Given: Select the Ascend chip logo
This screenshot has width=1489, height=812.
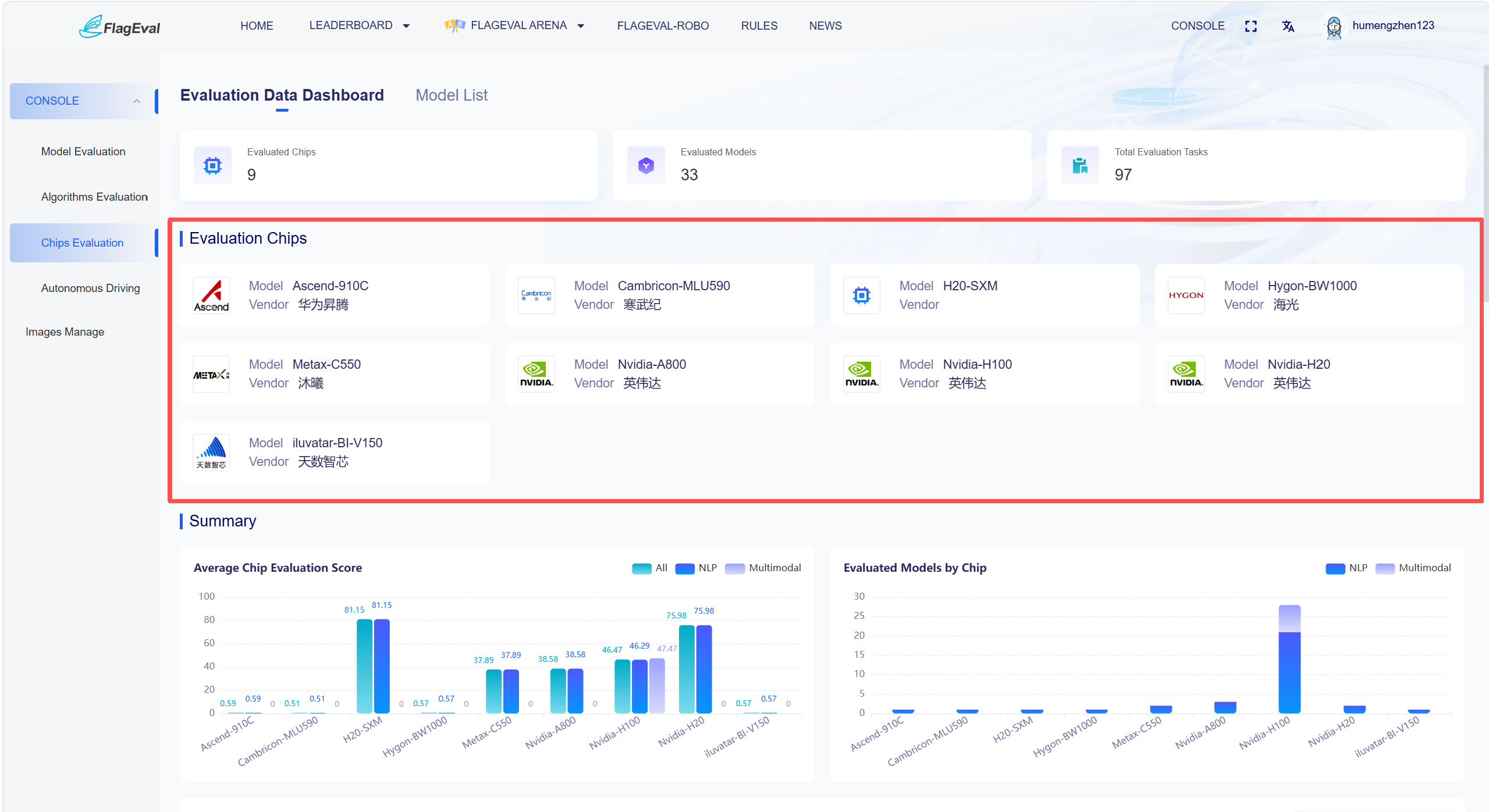Looking at the screenshot, I should [211, 295].
